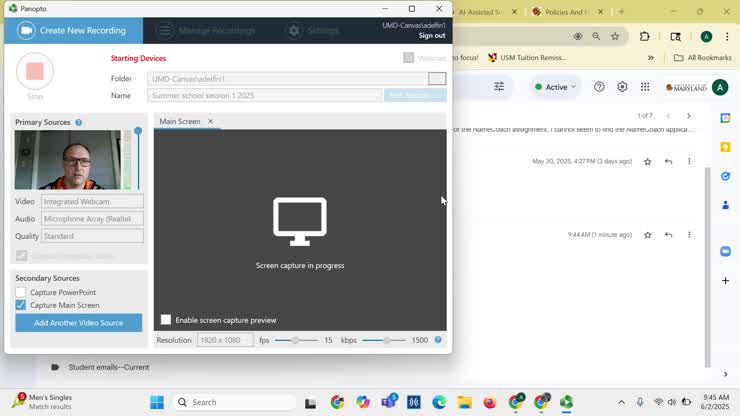740x416 pixels.
Task: Enable the Capture PowerPoint checkbox
Action: point(21,292)
